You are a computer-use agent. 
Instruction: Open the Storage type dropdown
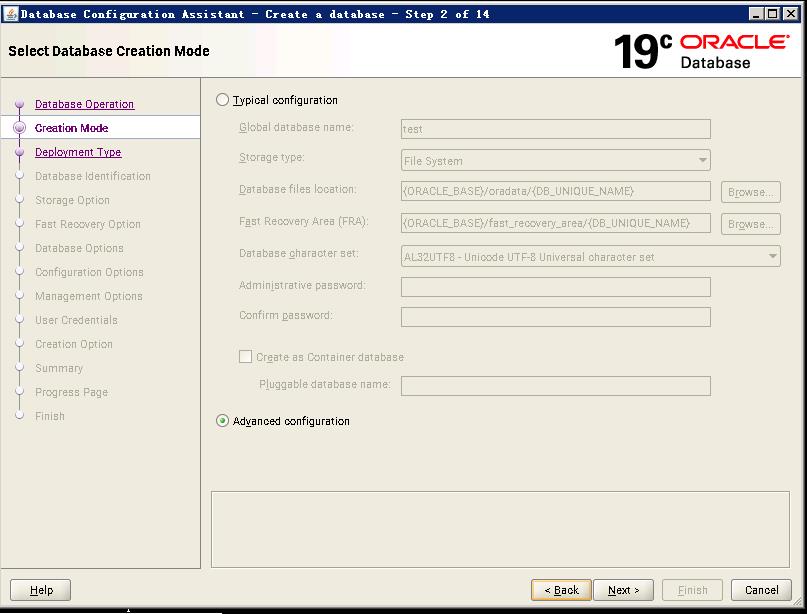coord(556,161)
